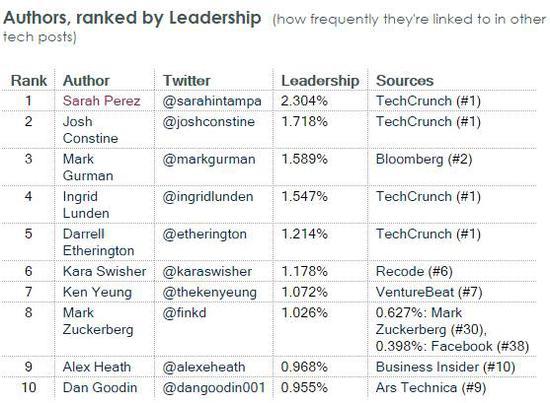Click Josh Constine author name
The image size is (550, 403).
pos(90,130)
